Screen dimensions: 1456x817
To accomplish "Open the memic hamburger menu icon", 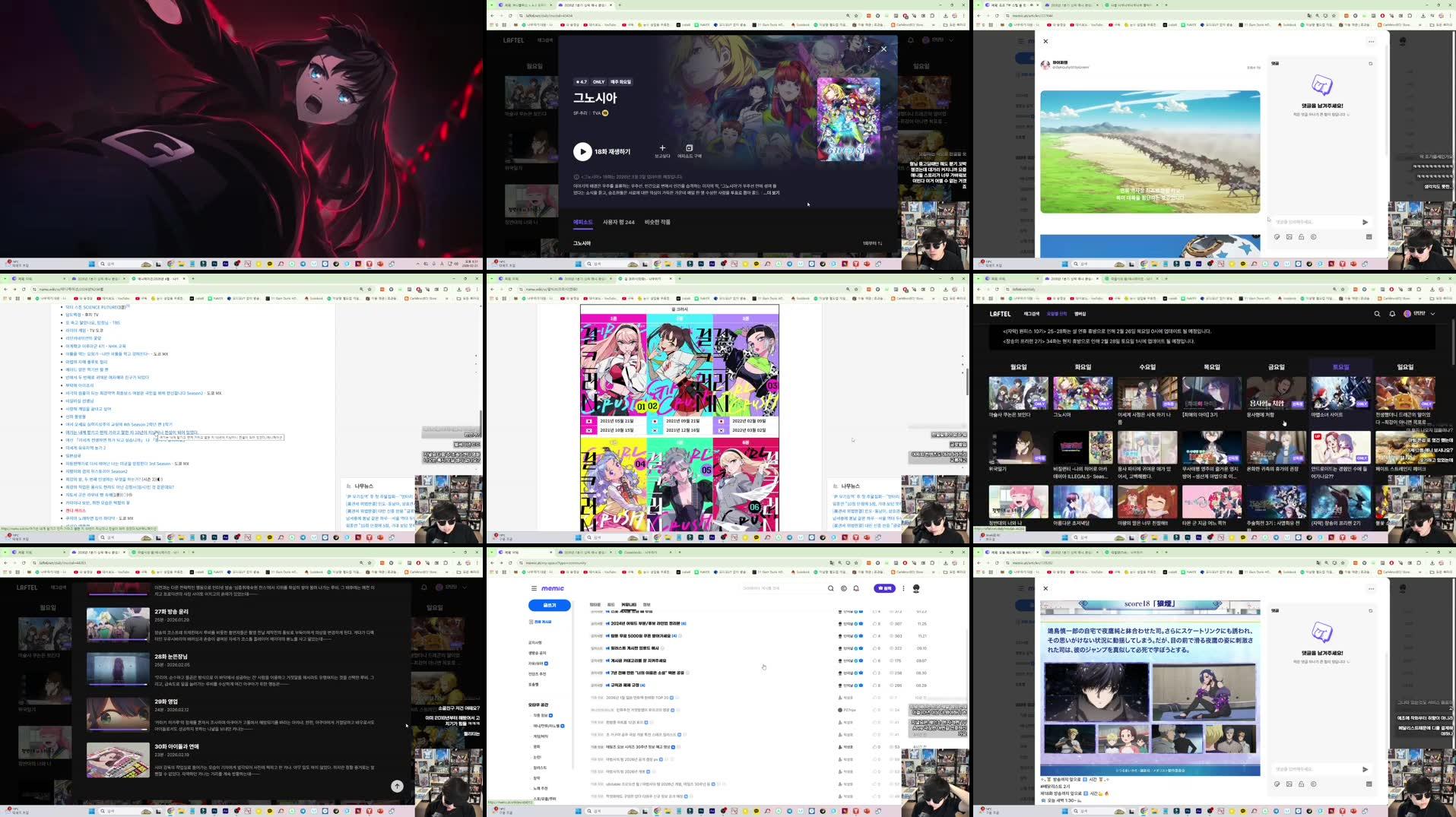I will (x=534, y=587).
